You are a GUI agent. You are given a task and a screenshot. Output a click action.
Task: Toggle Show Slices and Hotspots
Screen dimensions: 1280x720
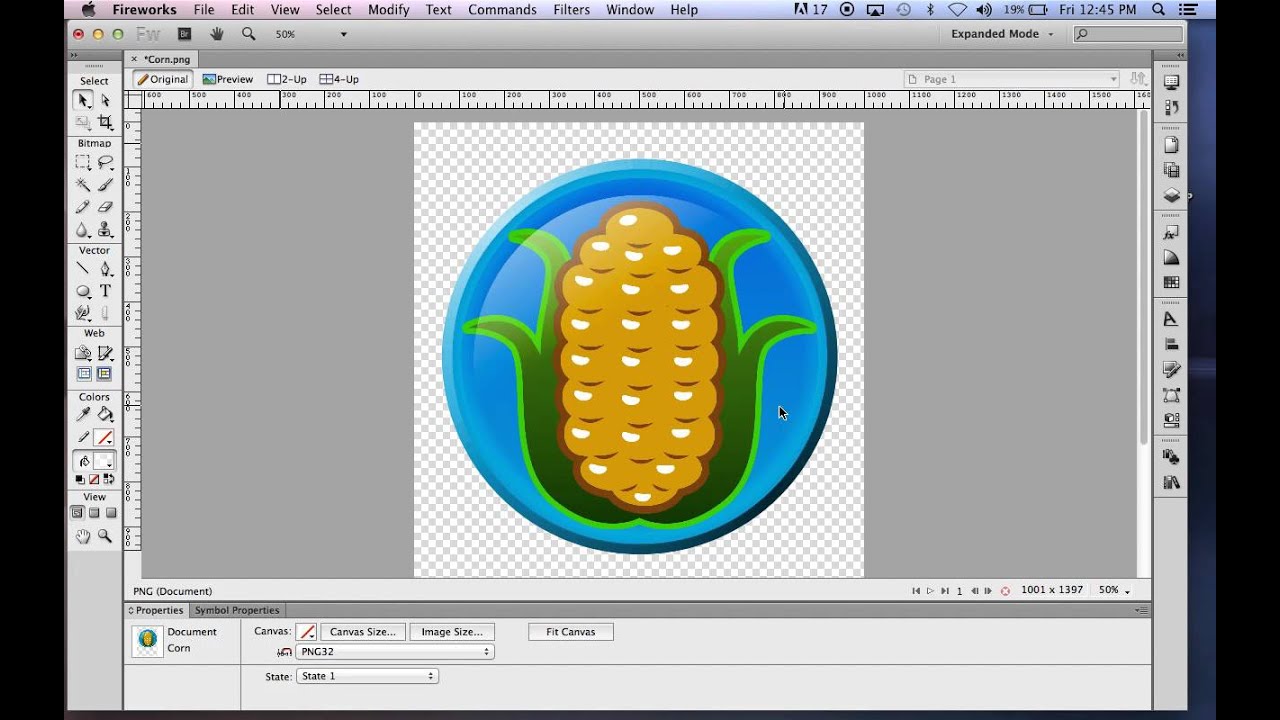pos(104,374)
